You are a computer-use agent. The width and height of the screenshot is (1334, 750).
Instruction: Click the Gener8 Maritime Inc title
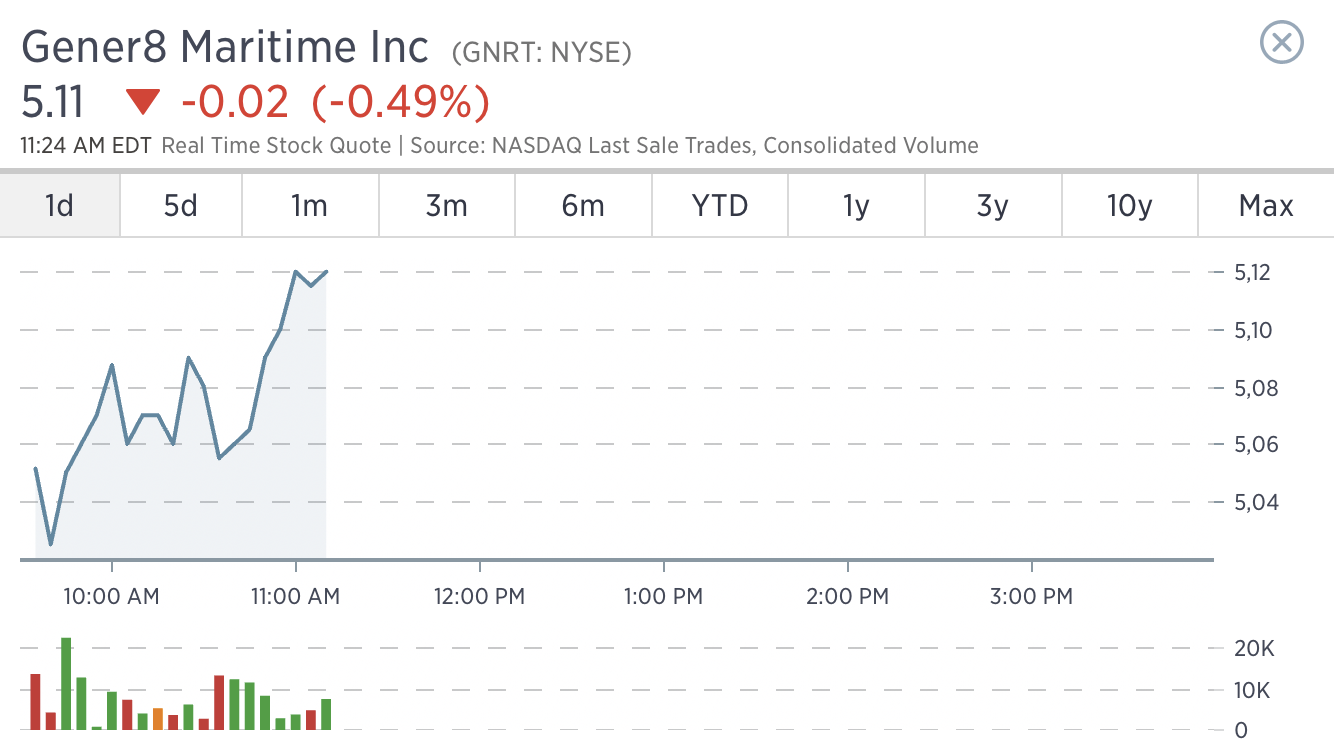point(225,47)
